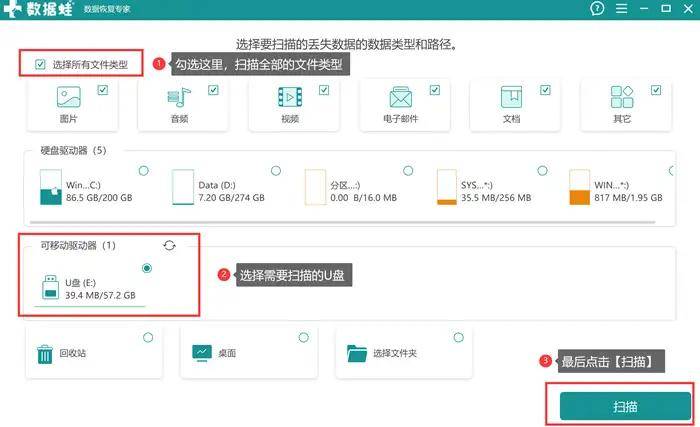Screen dimensions: 700x427
Task: Select the 桌面 radio button
Action: tap(304, 337)
